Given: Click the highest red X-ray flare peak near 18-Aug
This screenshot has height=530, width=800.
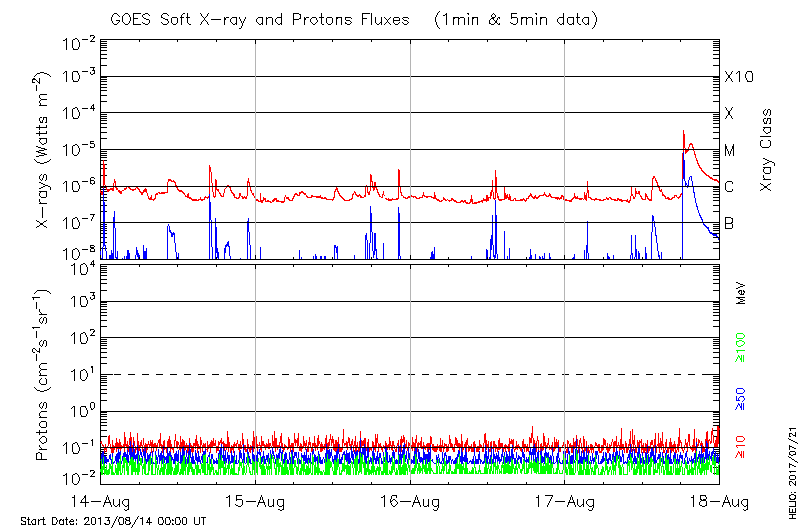Looking at the screenshot, I should pyautogui.click(x=683, y=132).
